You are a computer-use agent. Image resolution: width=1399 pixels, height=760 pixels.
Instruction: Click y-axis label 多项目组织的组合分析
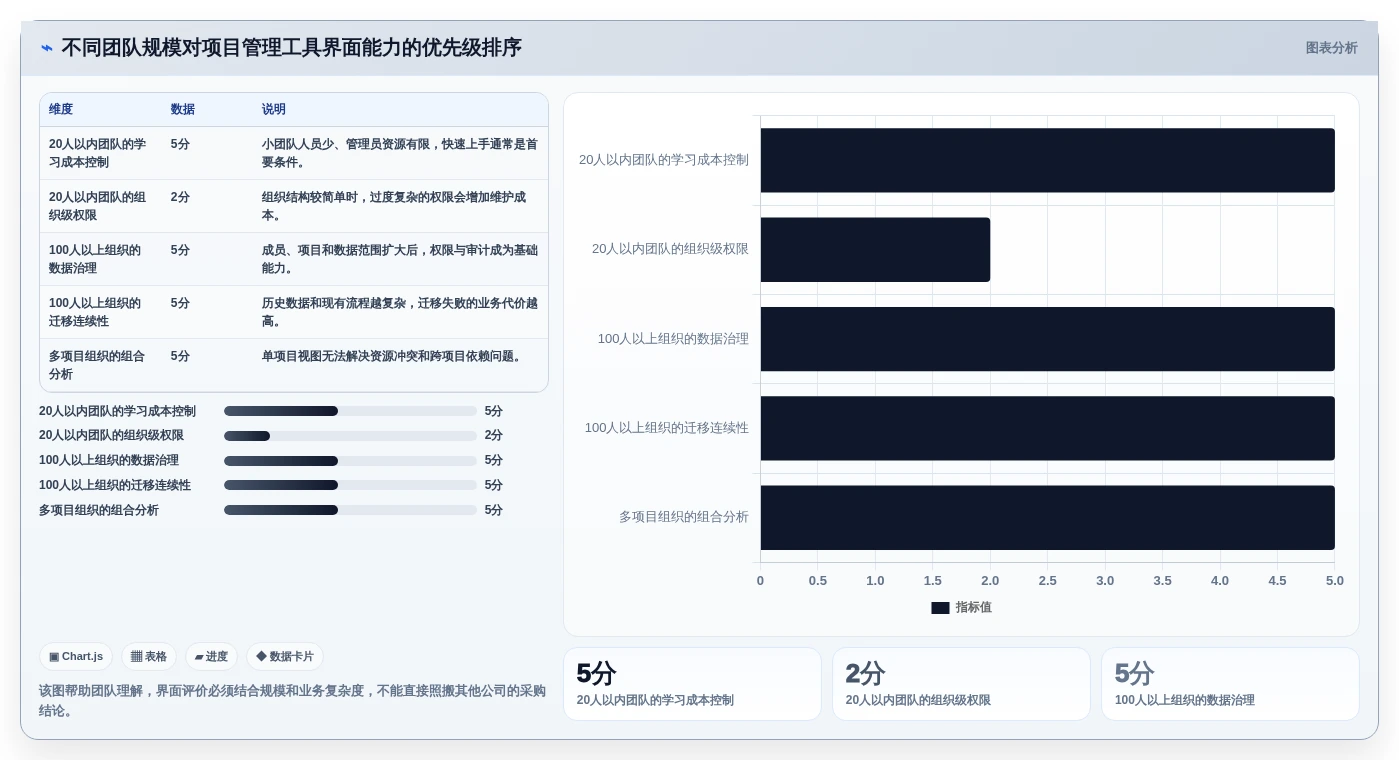pos(684,517)
